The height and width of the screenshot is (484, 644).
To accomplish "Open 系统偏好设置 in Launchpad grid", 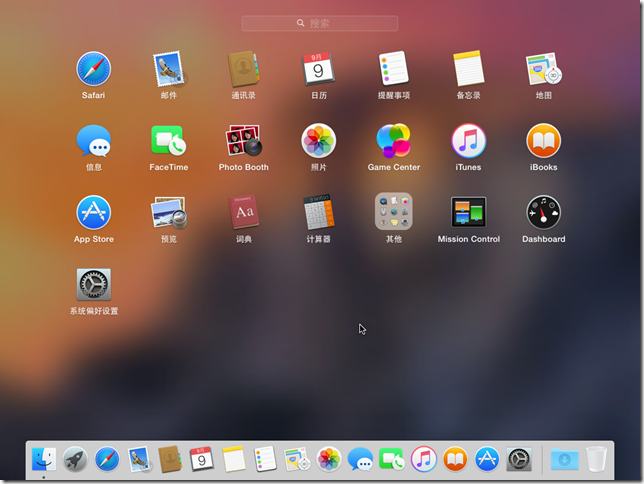I will [x=94, y=284].
